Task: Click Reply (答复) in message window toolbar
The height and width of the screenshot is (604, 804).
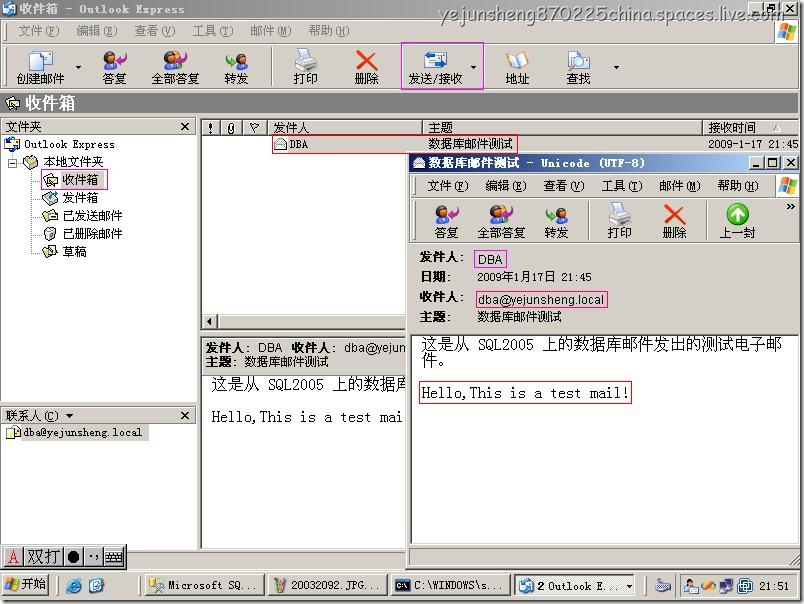Action: [446, 222]
